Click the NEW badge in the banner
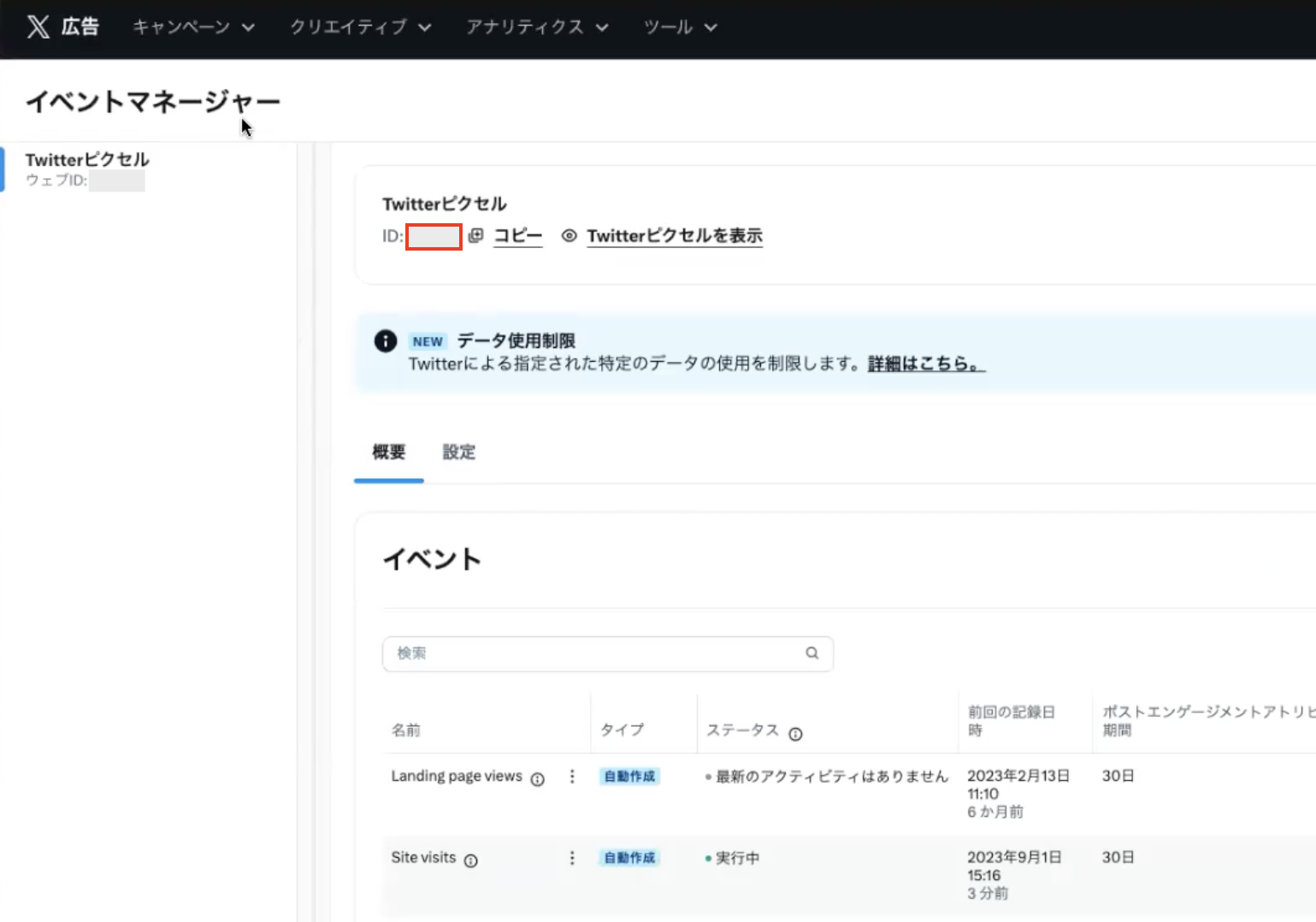Screen dimensions: 1316x922 [428, 341]
